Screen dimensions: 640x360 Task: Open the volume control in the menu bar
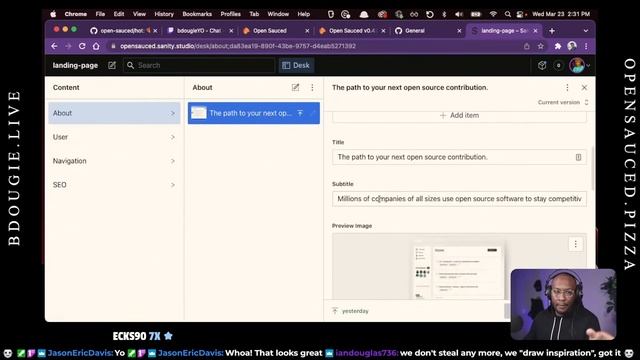tap(459, 14)
